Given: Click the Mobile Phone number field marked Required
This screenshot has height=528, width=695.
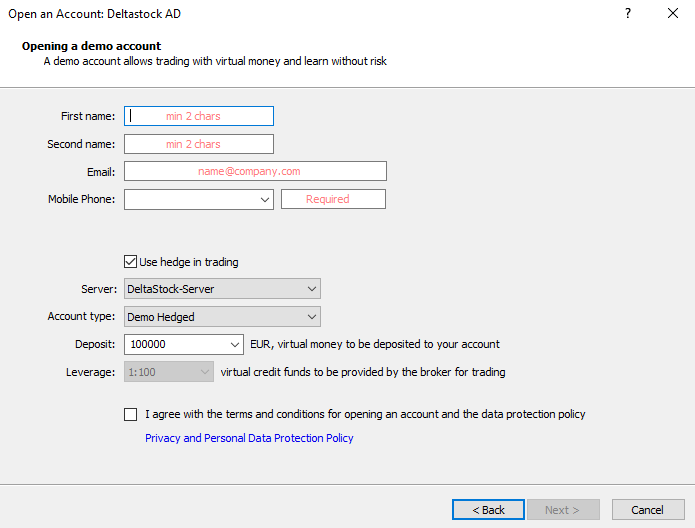Looking at the screenshot, I should (333, 199).
